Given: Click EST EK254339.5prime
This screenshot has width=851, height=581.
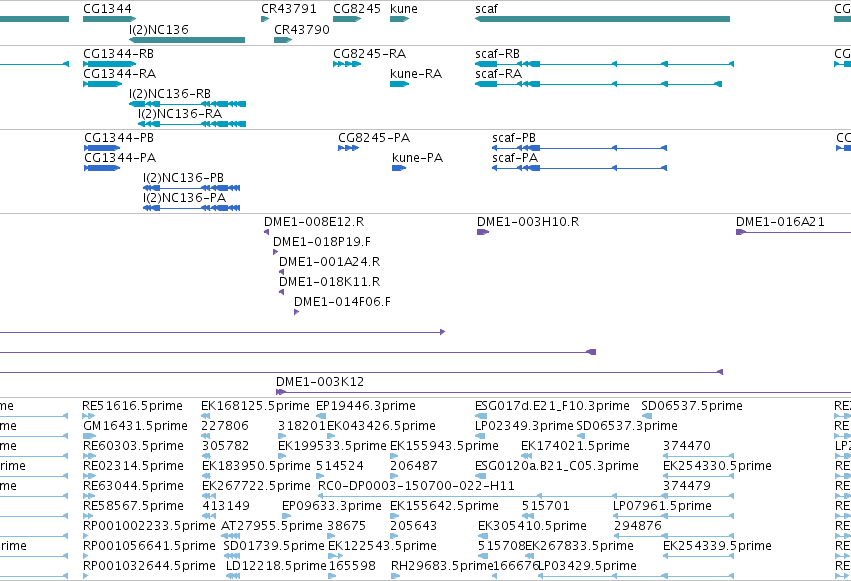Looking at the screenshot, I should [717, 546].
